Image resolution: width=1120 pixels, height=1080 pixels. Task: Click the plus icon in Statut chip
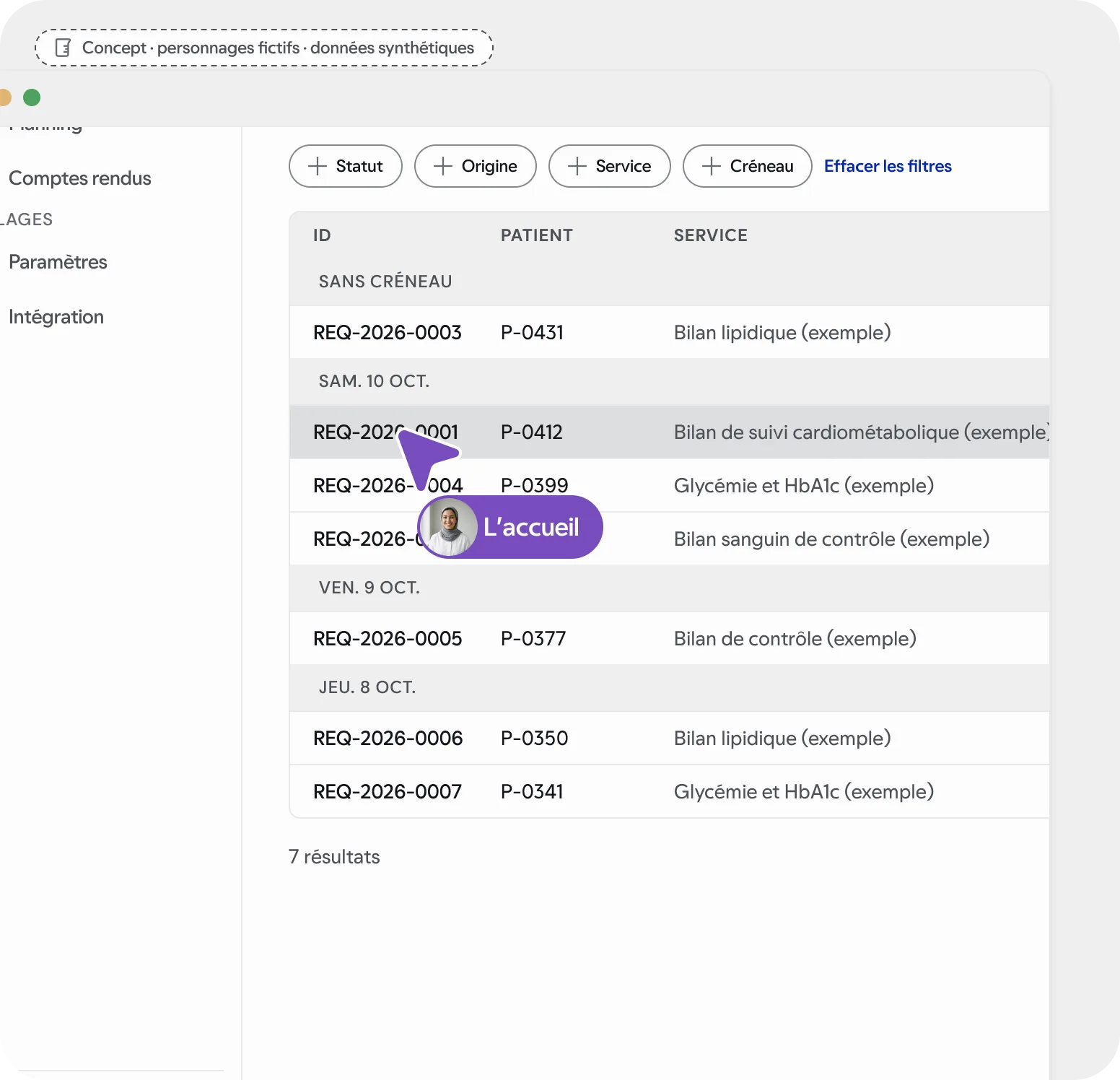pos(318,166)
